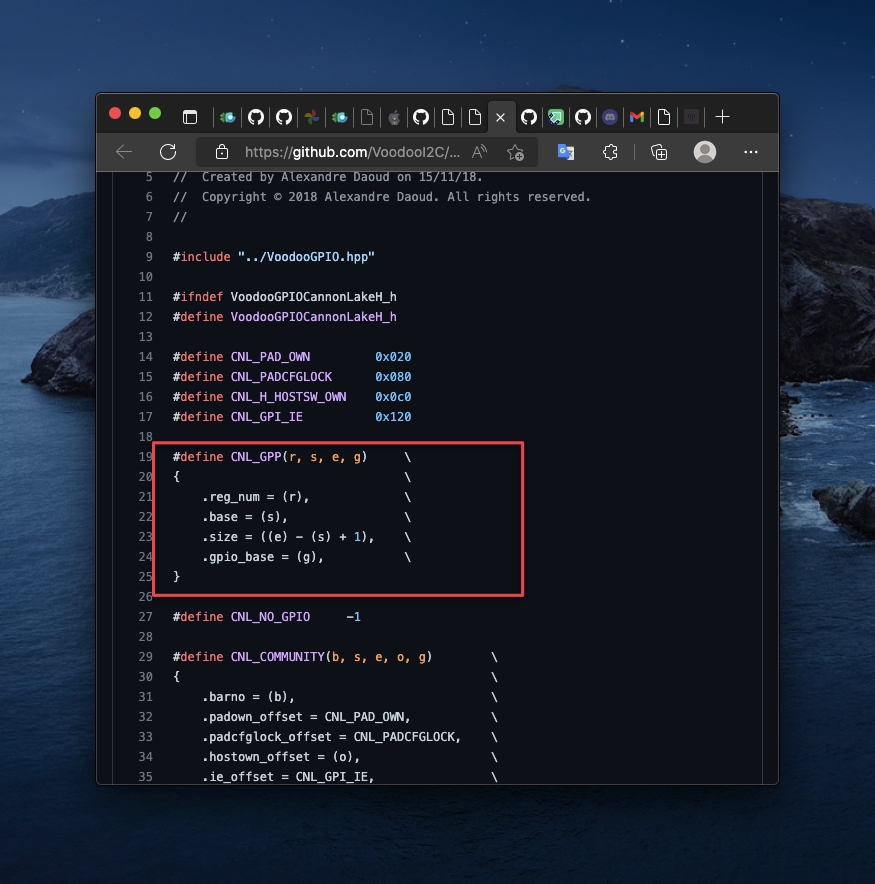The height and width of the screenshot is (884, 875).
Task: Open the browser profile avatar
Action: click(x=705, y=152)
